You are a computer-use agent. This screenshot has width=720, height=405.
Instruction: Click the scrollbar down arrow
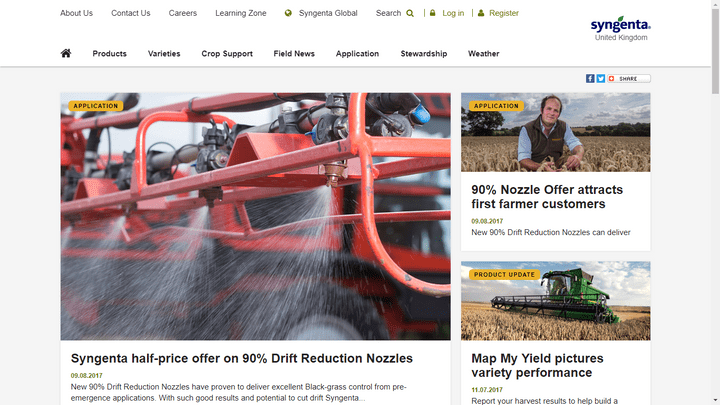[715, 401]
